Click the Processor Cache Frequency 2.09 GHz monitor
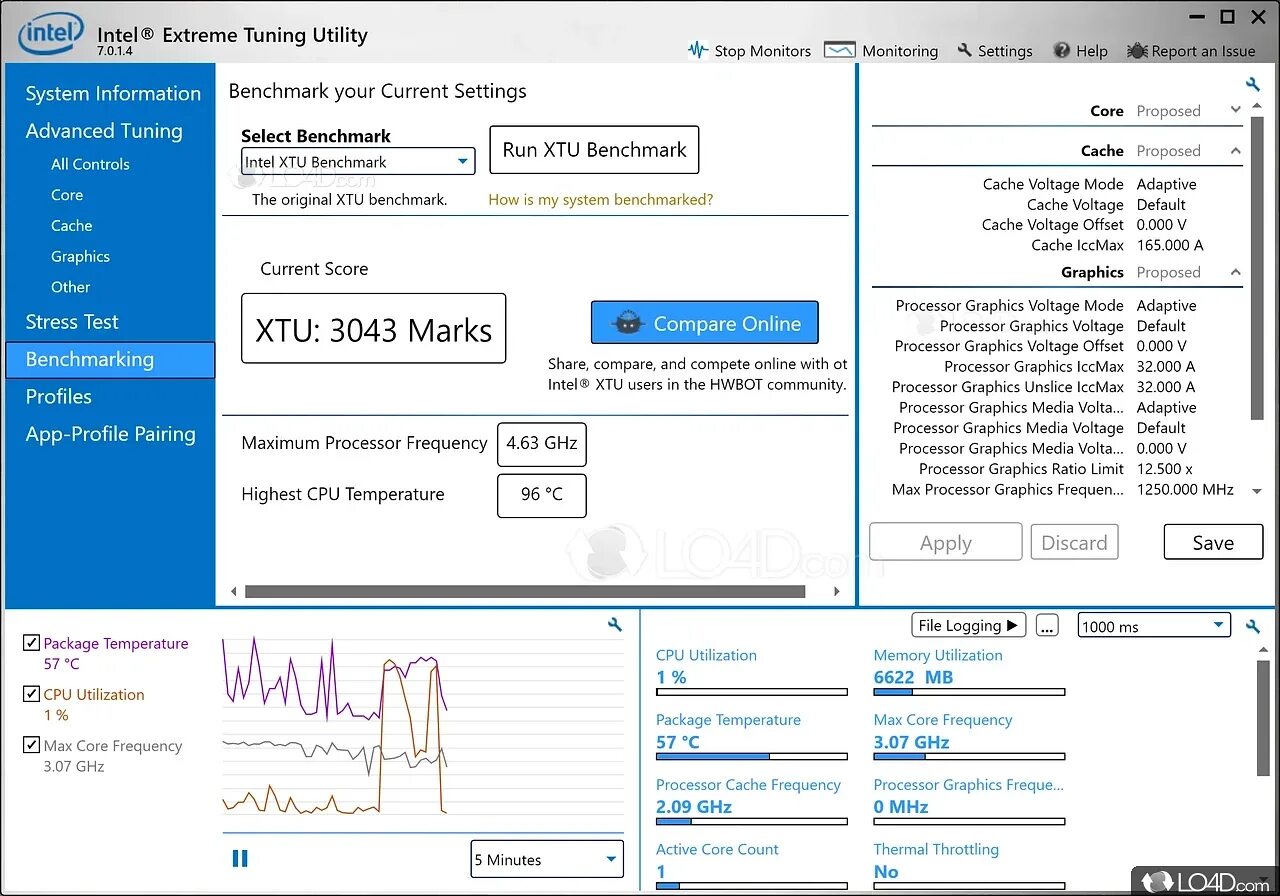 pyautogui.click(x=751, y=803)
